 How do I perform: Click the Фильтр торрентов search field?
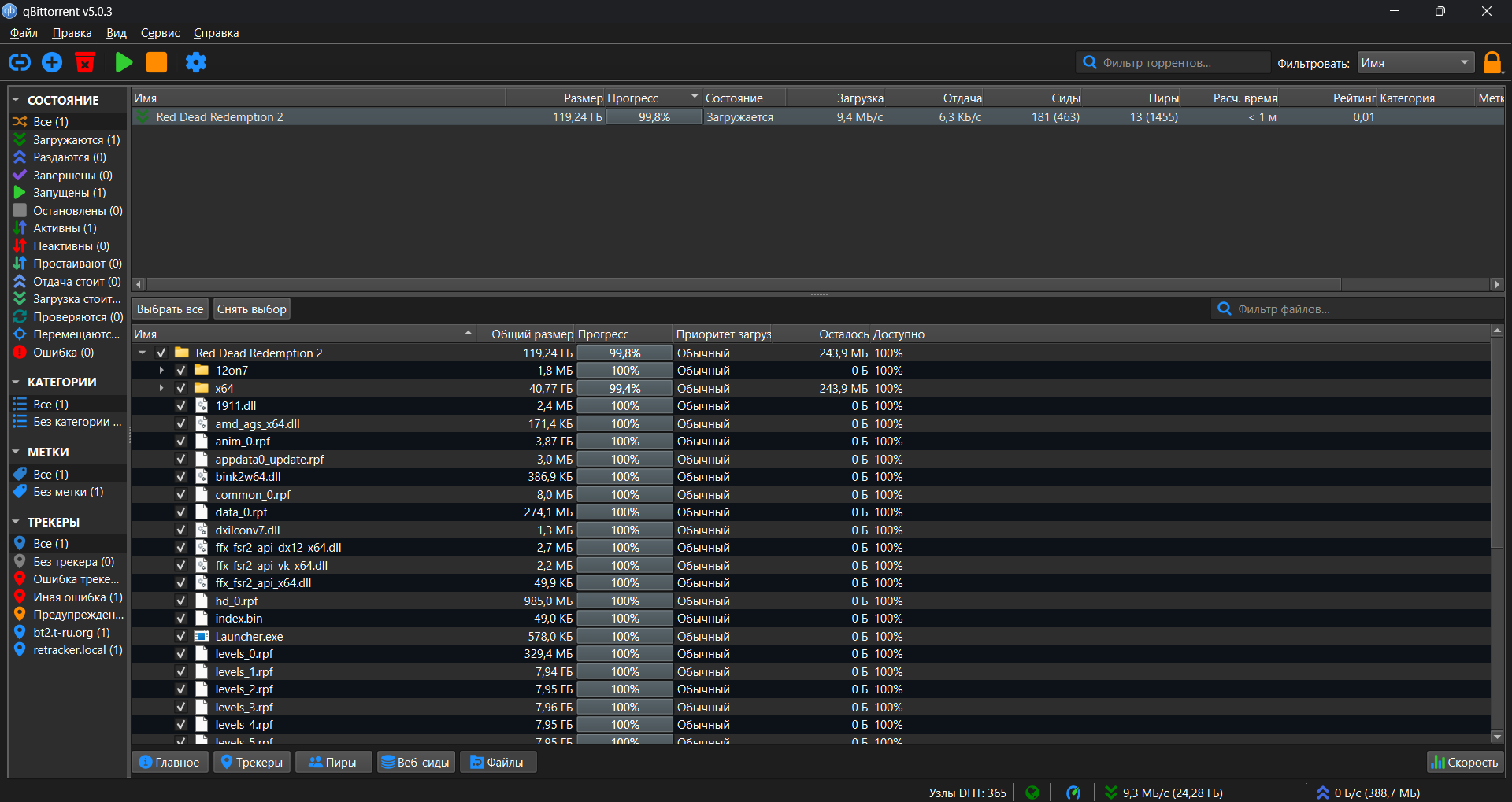click(1173, 63)
